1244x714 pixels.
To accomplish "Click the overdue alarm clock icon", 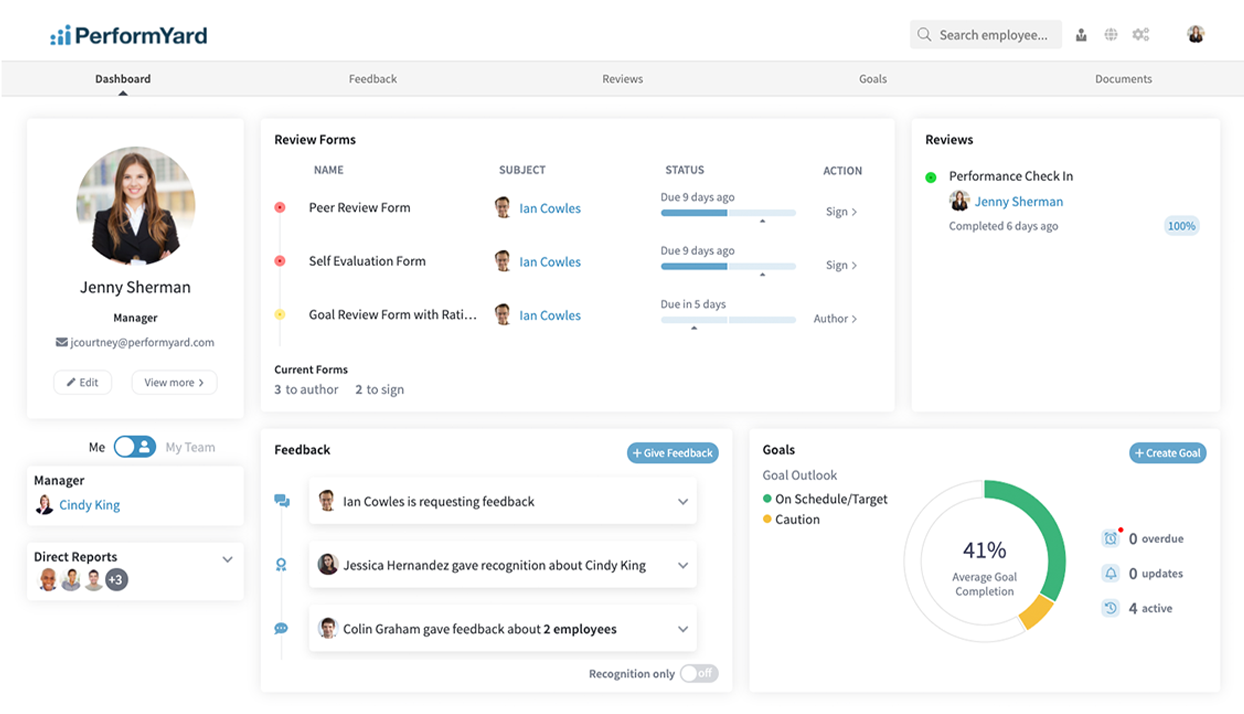I will pyautogui.click(x=1110, y=539).
